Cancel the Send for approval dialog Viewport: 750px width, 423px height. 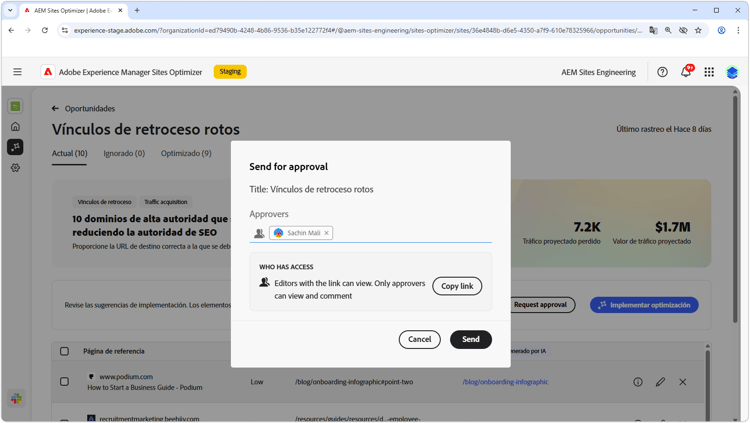pyautogui.click(x=419, y=339)
